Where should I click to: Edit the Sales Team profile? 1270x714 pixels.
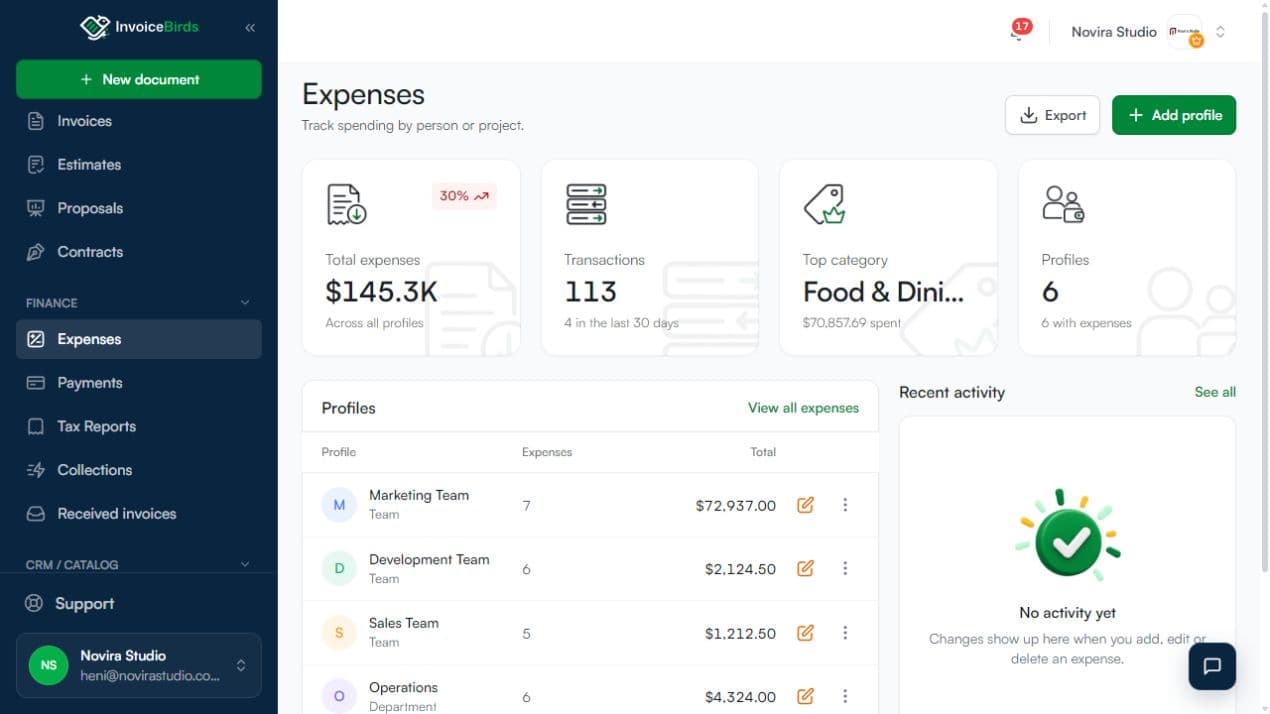(805, 632)
